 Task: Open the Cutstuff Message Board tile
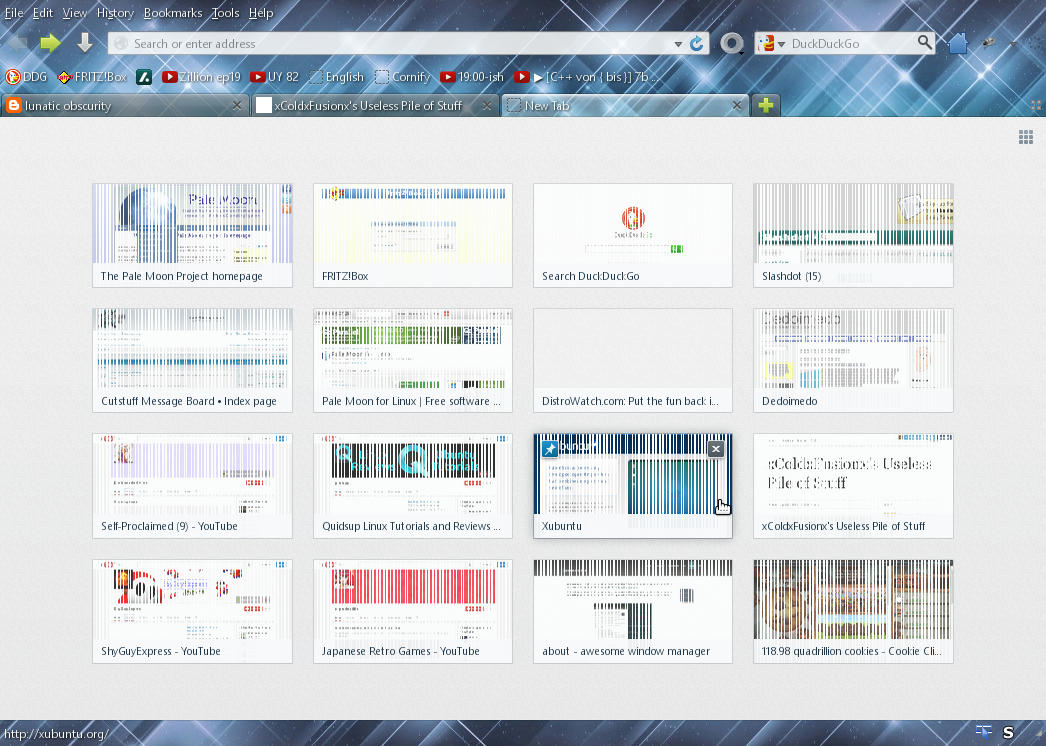pyautogui.click(x=192, y=360)
